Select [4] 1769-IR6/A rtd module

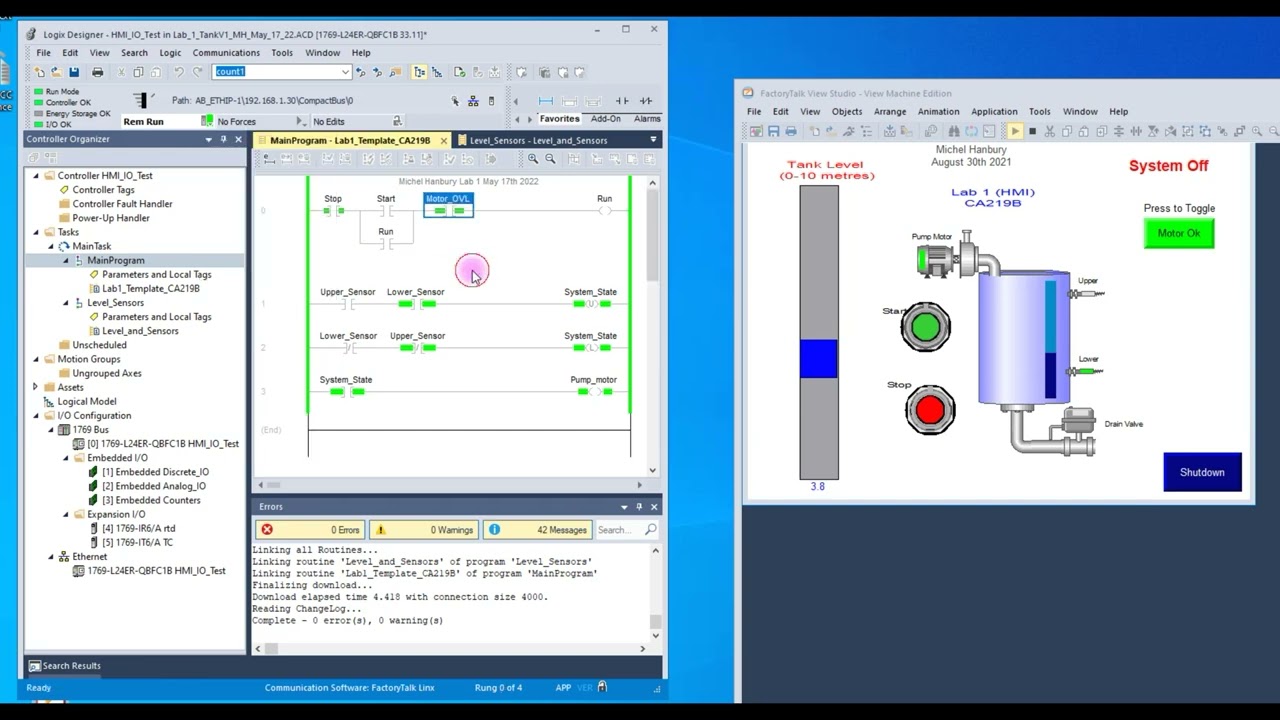pyautogui.click(x=138, y=528)
